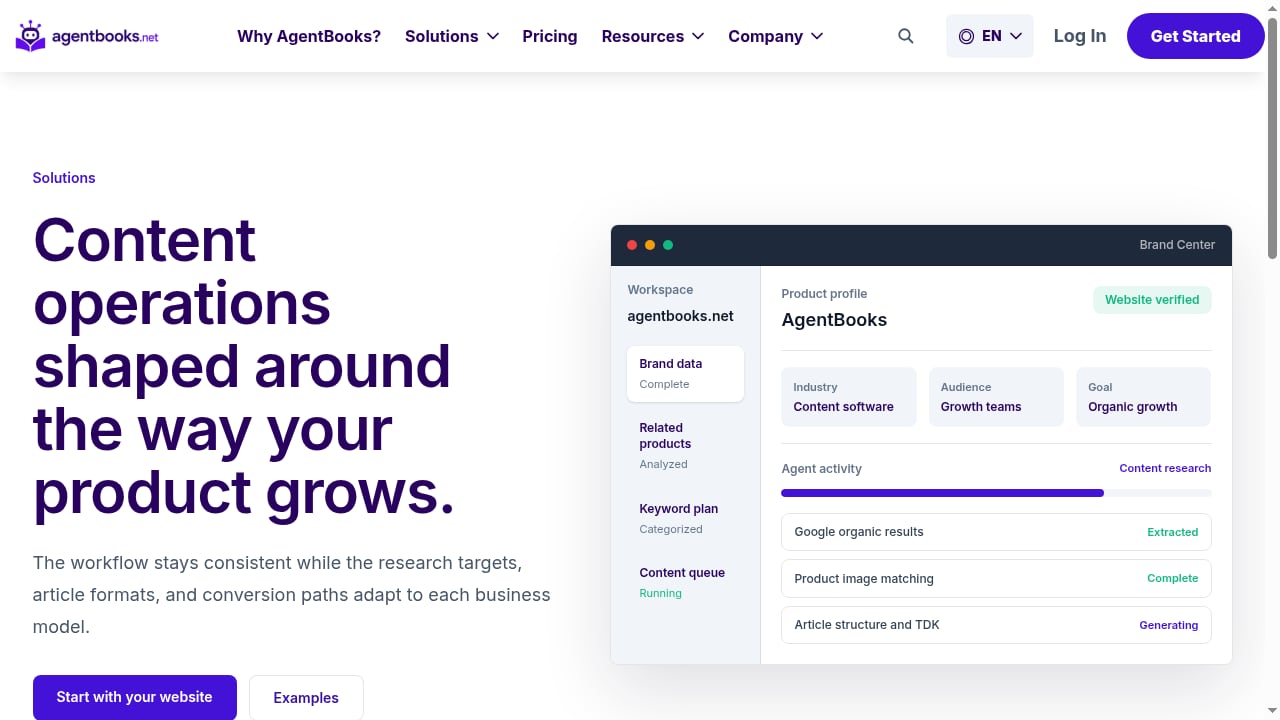Click the Running status under Content queue
The image size is (1280, 720).
click(x=660, y=593)
